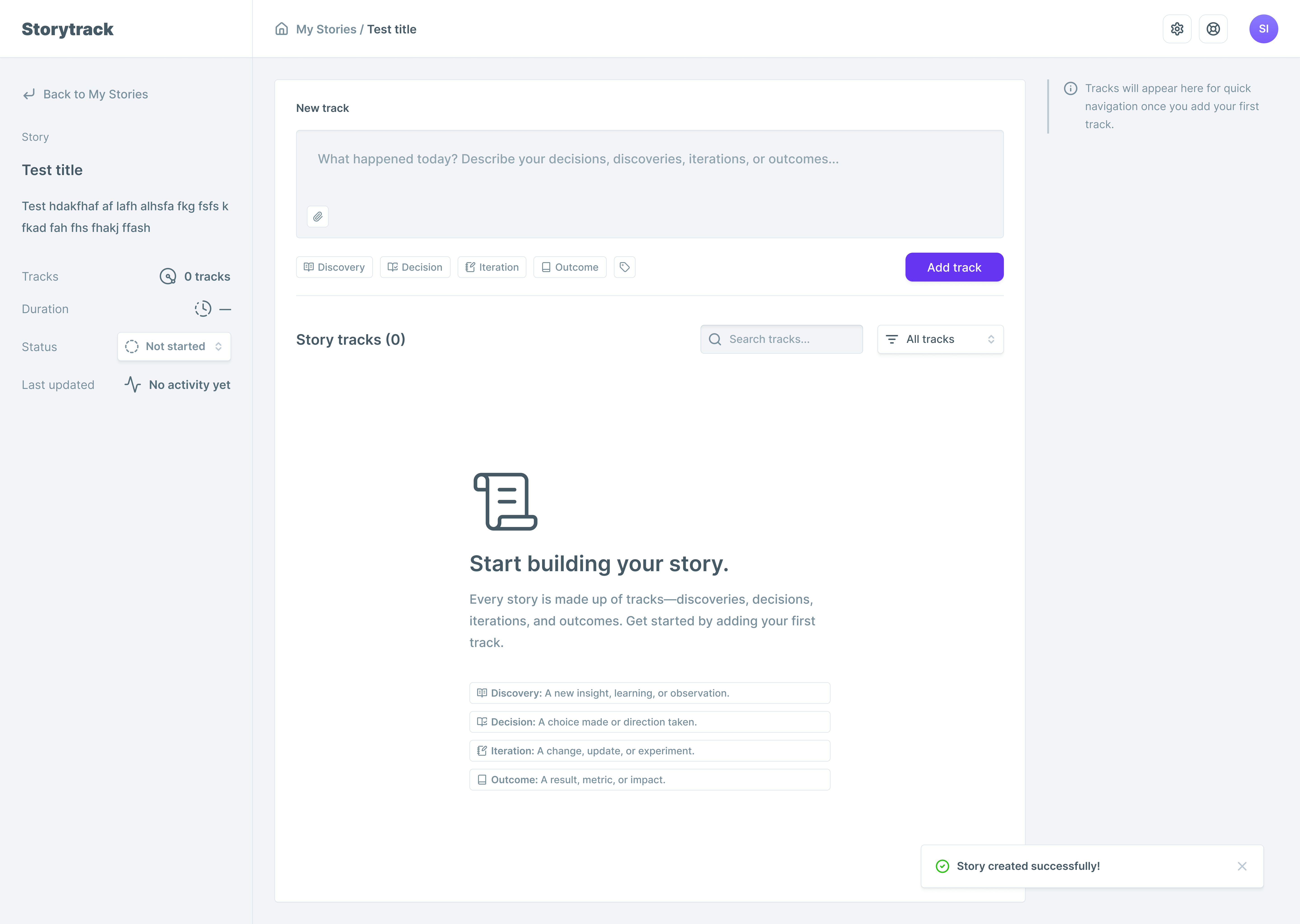Expand the All tracks filter dropdown
Image resolution: width=1300 pixels, height=924 pixels.
pos(940,339)
